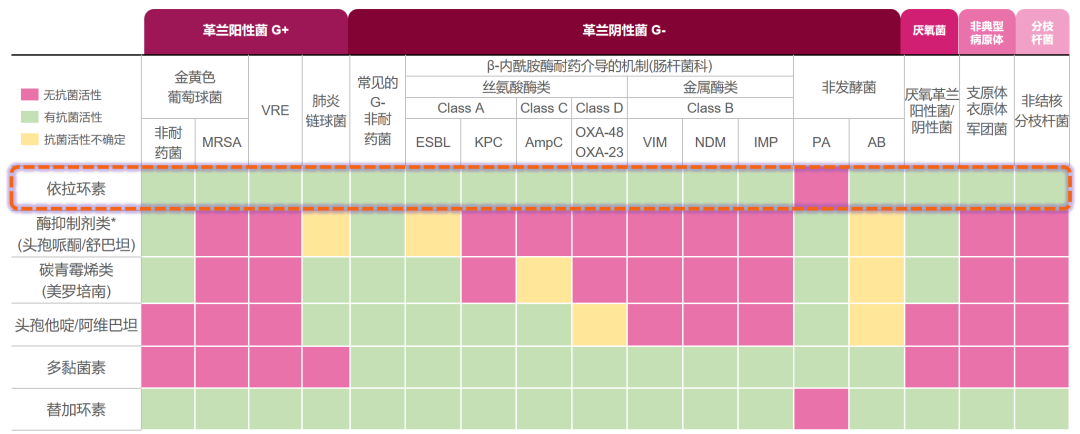The height and width of the screenshot is (434, 1080).
Task: Click the 替加环素 row label
Action: click(x=76, y=410)
